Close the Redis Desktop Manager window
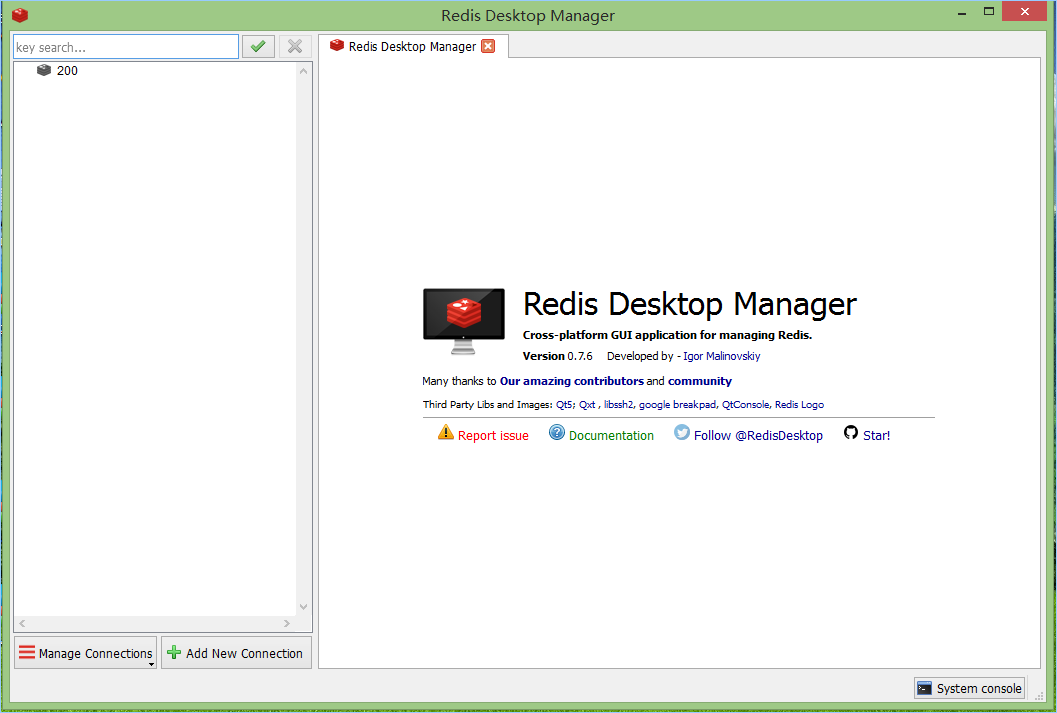The height and width of the screenshot is (713, 1057). click(x=1025, y=11)
